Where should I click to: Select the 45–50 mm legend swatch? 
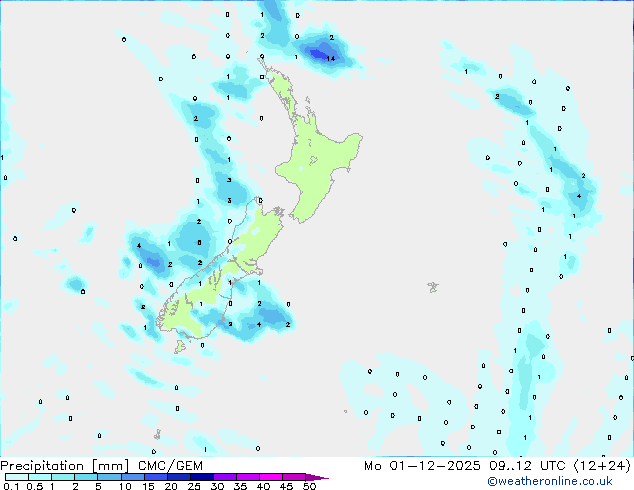pyautogui.click(x=294, y=477)
